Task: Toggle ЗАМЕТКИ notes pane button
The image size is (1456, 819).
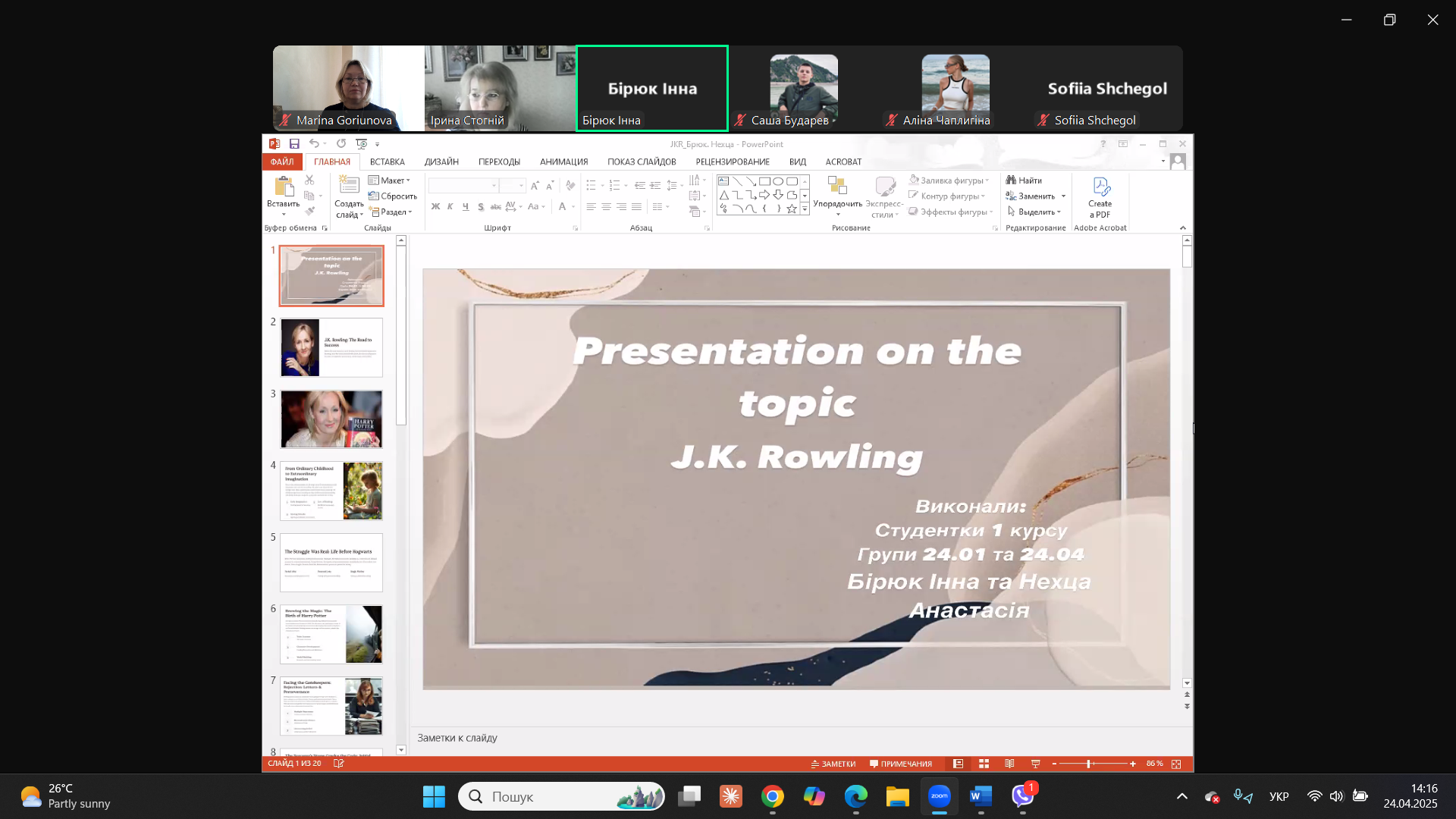Action: coord(833,764)
